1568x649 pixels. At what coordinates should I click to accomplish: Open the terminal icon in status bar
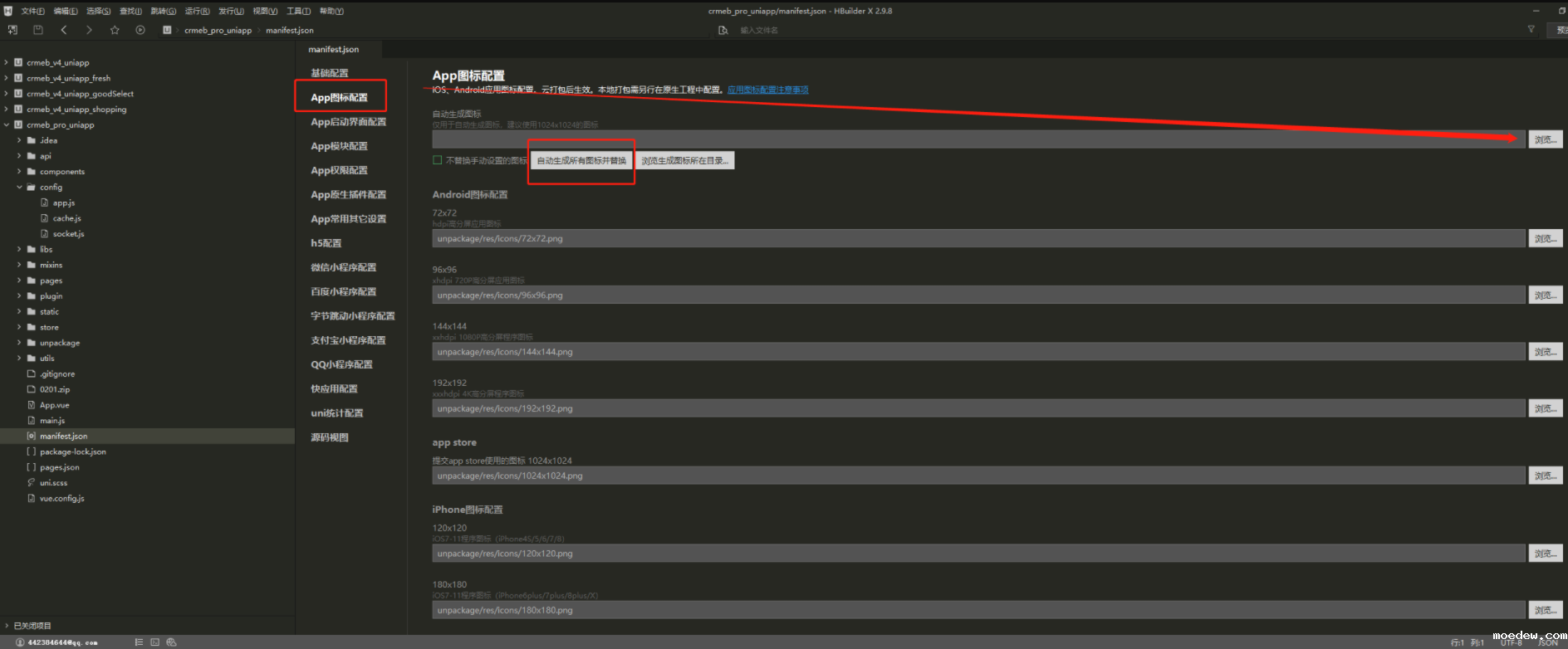[154, 642]
